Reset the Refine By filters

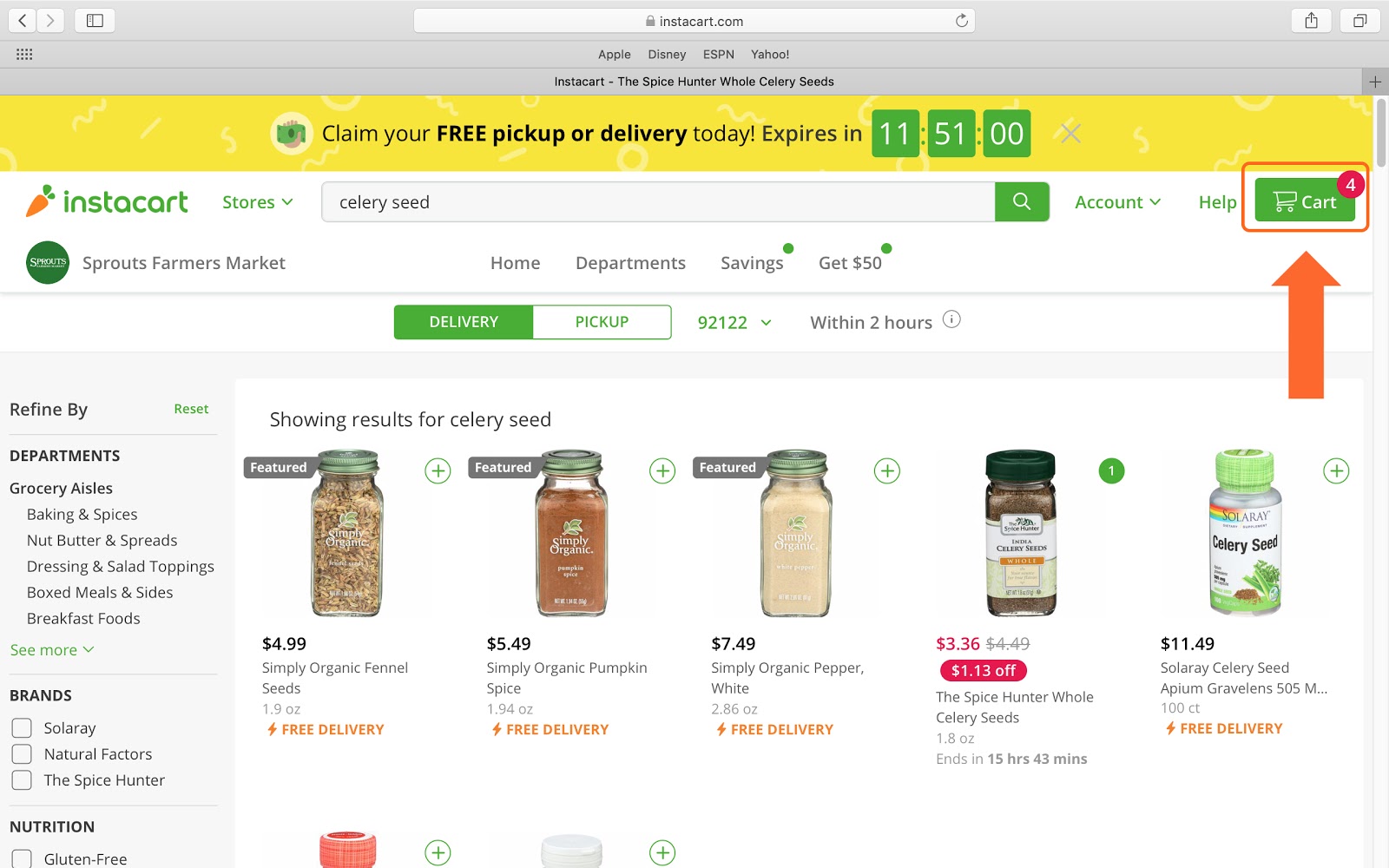click(191, 409)
